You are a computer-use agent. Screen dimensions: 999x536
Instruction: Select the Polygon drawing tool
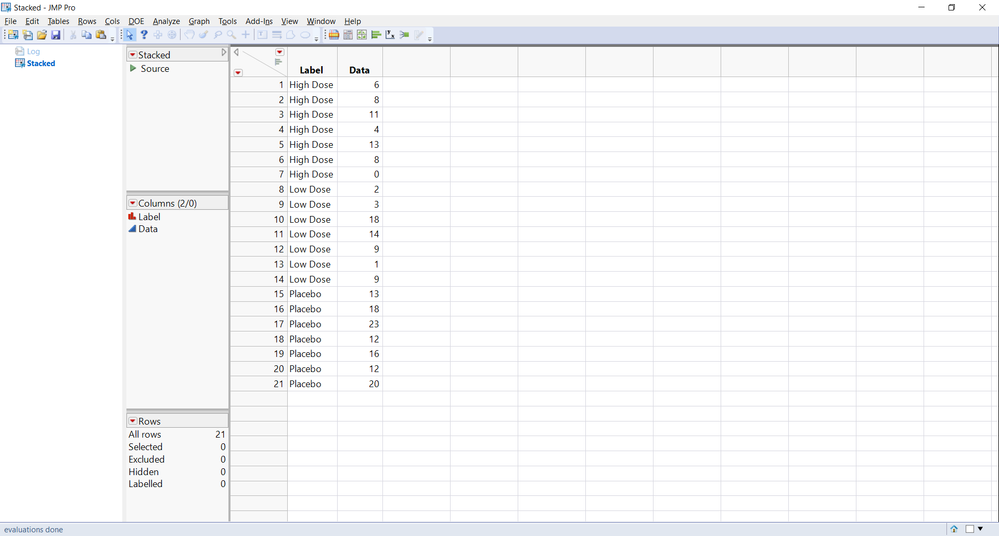[x=291, y=35]
